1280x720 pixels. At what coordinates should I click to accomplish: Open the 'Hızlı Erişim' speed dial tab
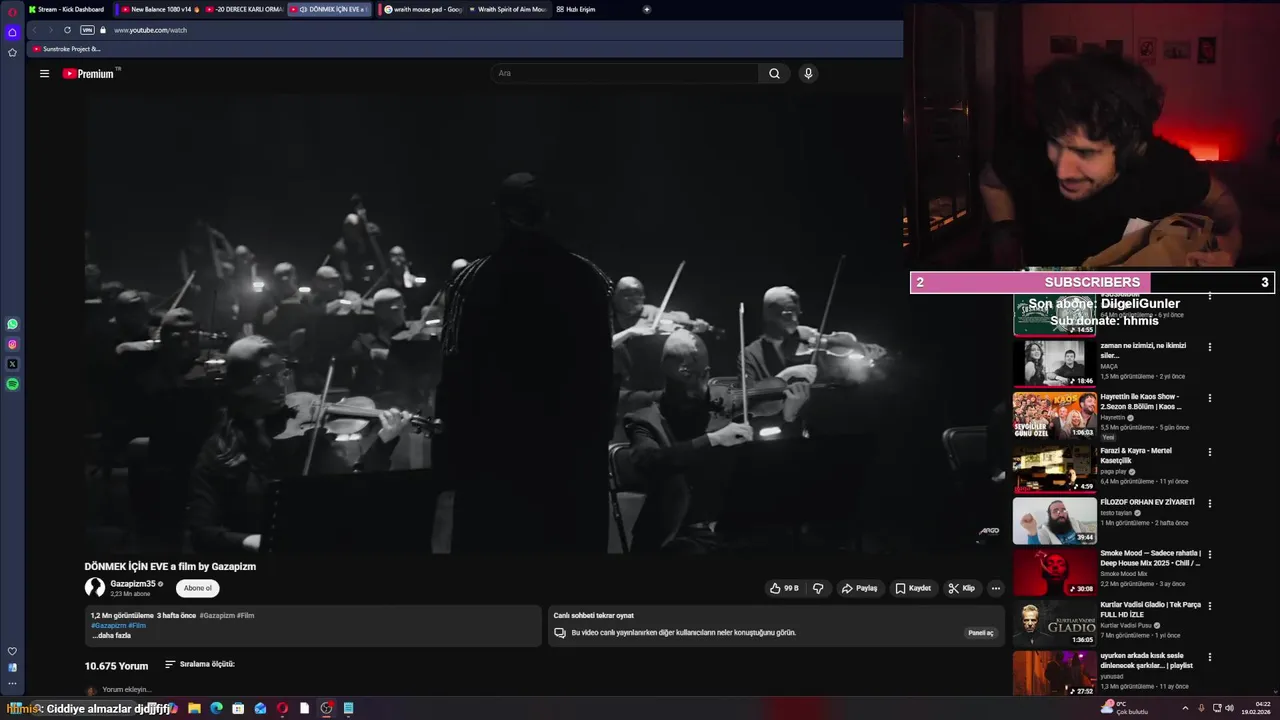[576, 9]
